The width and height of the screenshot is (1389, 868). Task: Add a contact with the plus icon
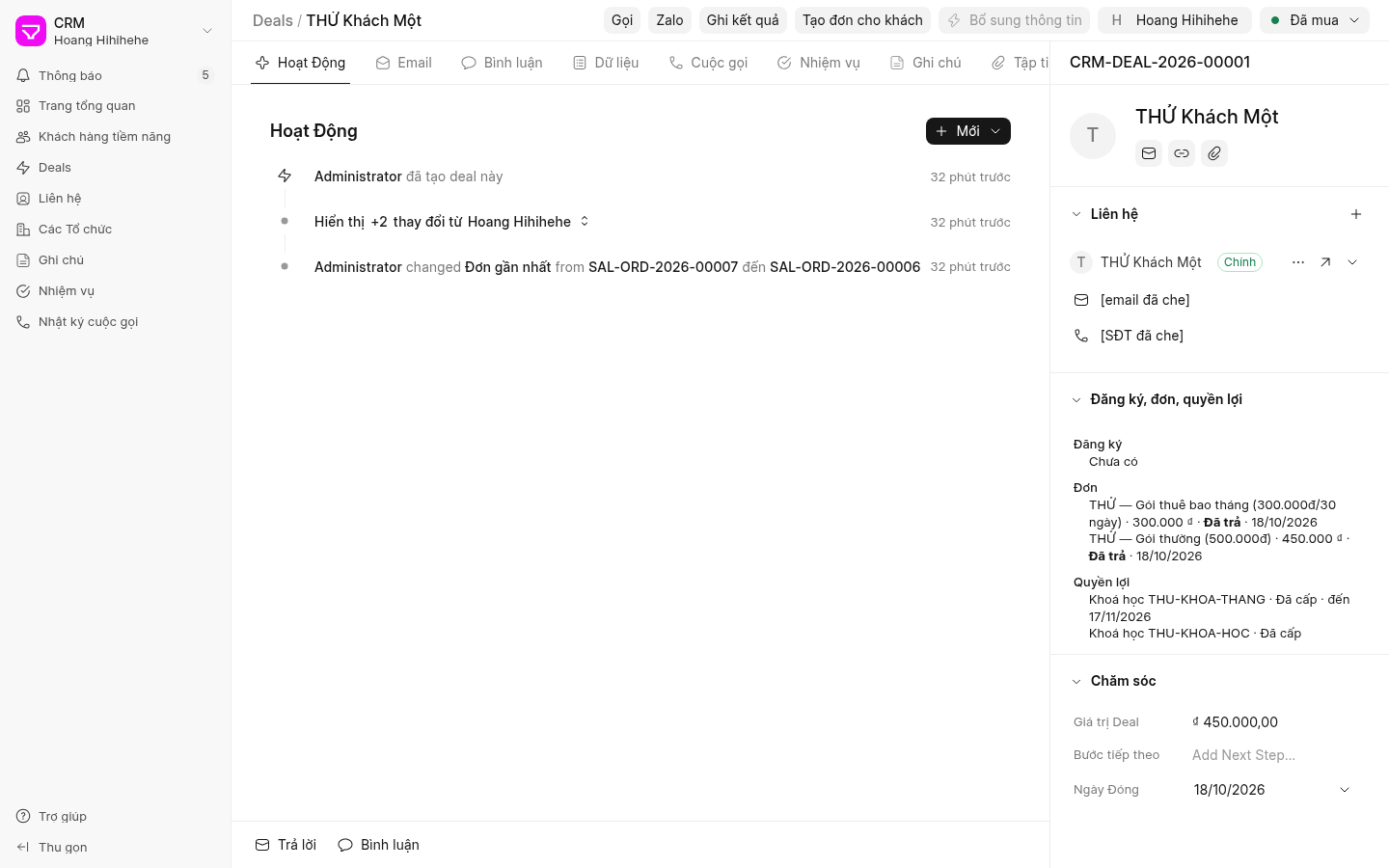(1356, 214)
